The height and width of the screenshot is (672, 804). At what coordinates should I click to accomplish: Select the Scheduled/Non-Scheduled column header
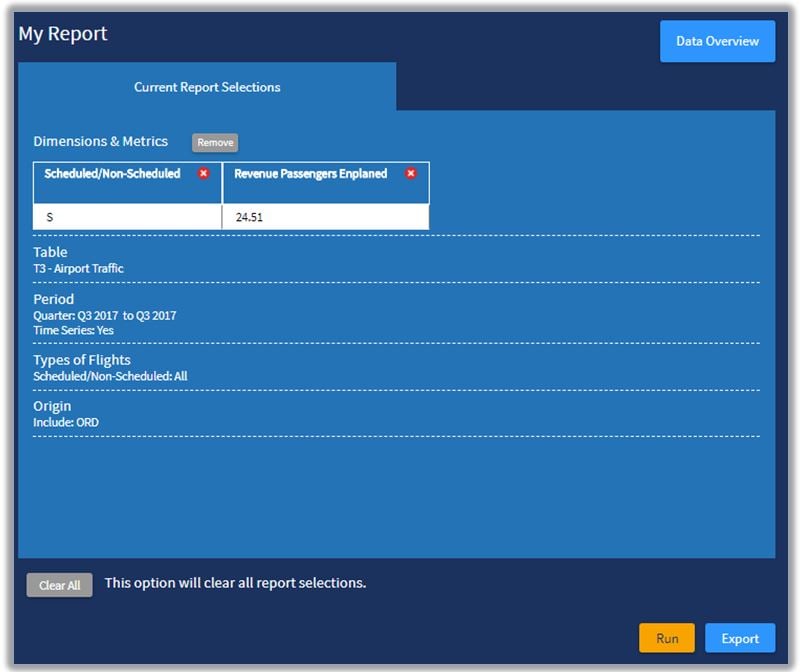112,174
